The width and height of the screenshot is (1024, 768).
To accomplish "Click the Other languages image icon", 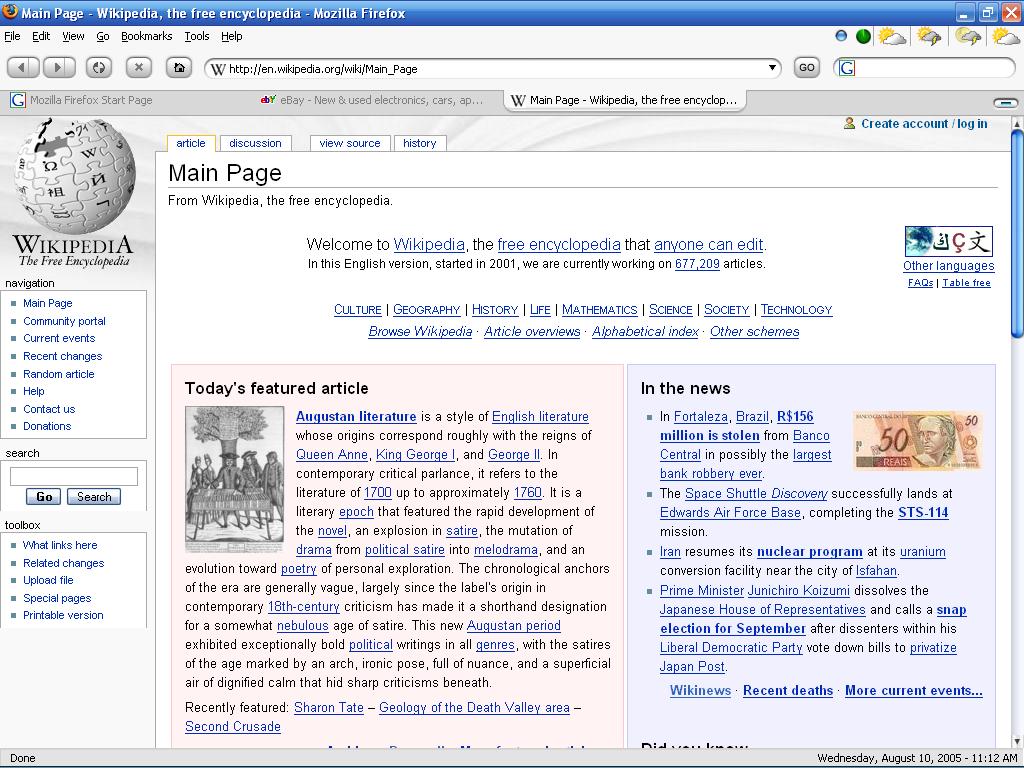I will coord(948,241).
